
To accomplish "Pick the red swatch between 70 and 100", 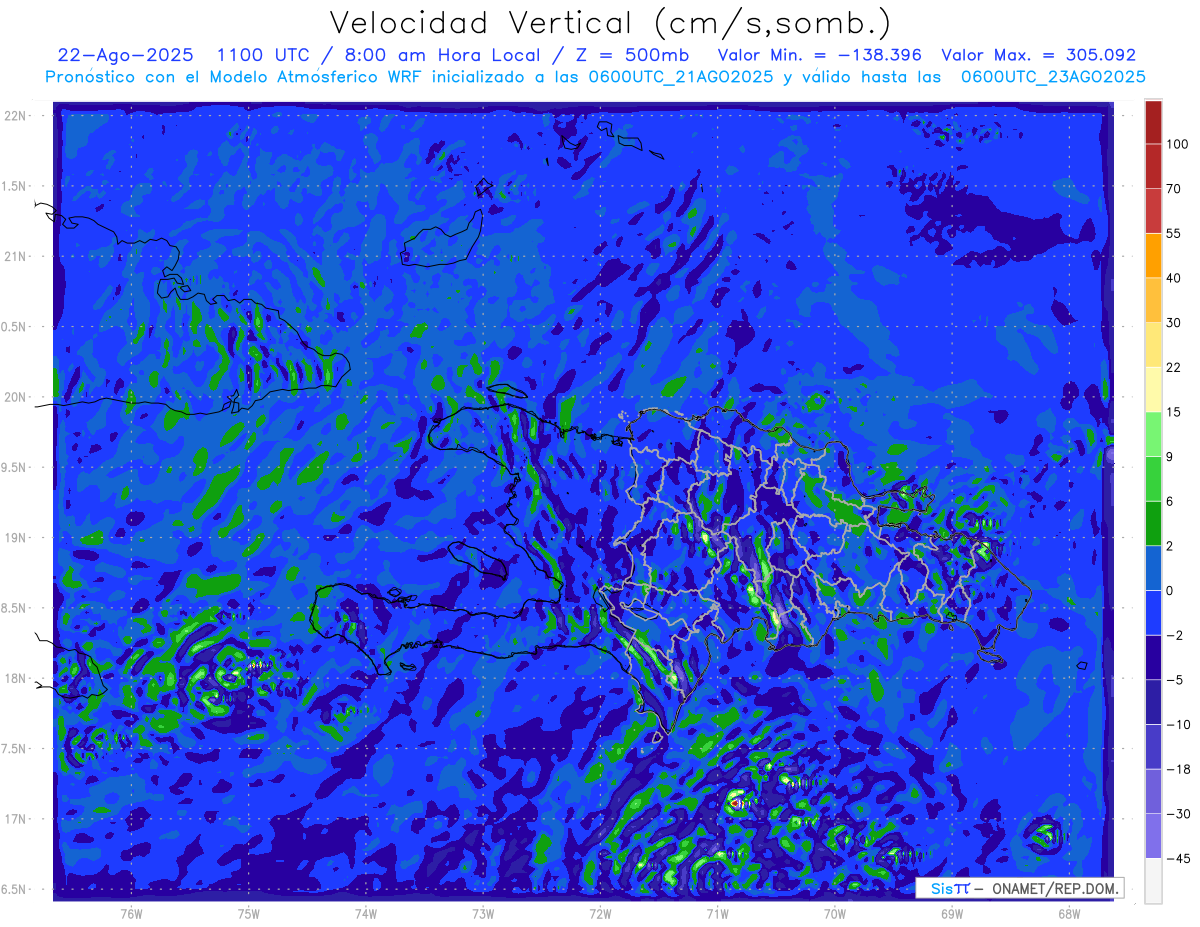I will click(1153, 166).
